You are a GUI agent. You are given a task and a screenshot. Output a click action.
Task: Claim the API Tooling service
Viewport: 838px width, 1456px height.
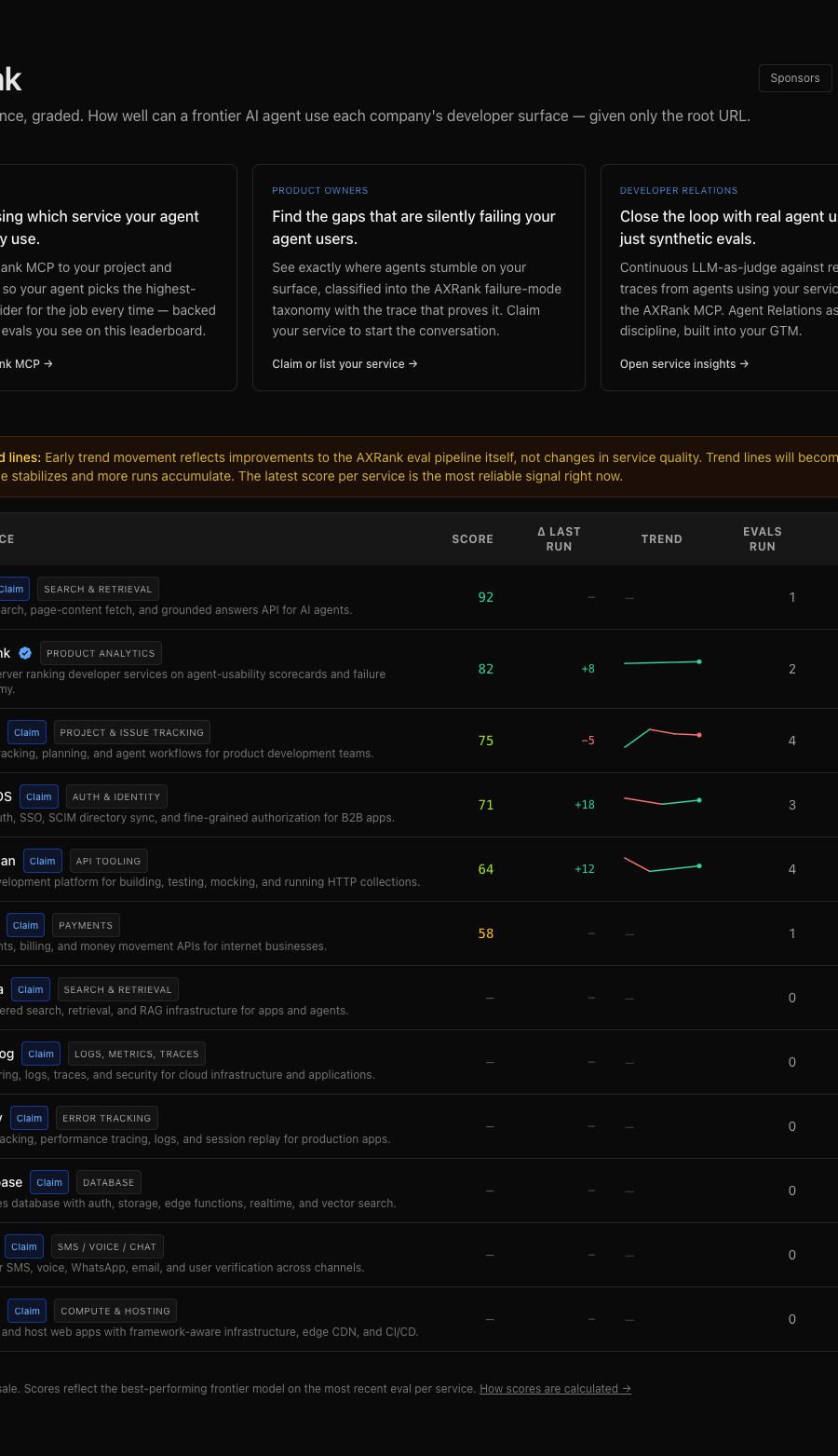43,861
